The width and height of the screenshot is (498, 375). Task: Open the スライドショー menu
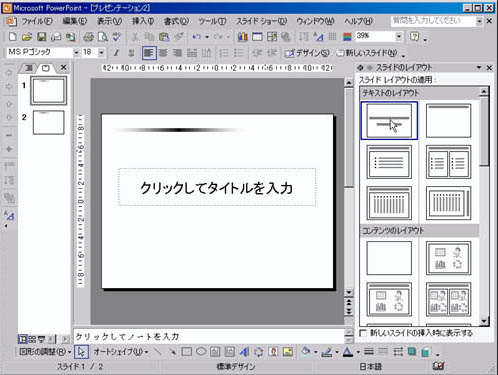coord(261,21)
